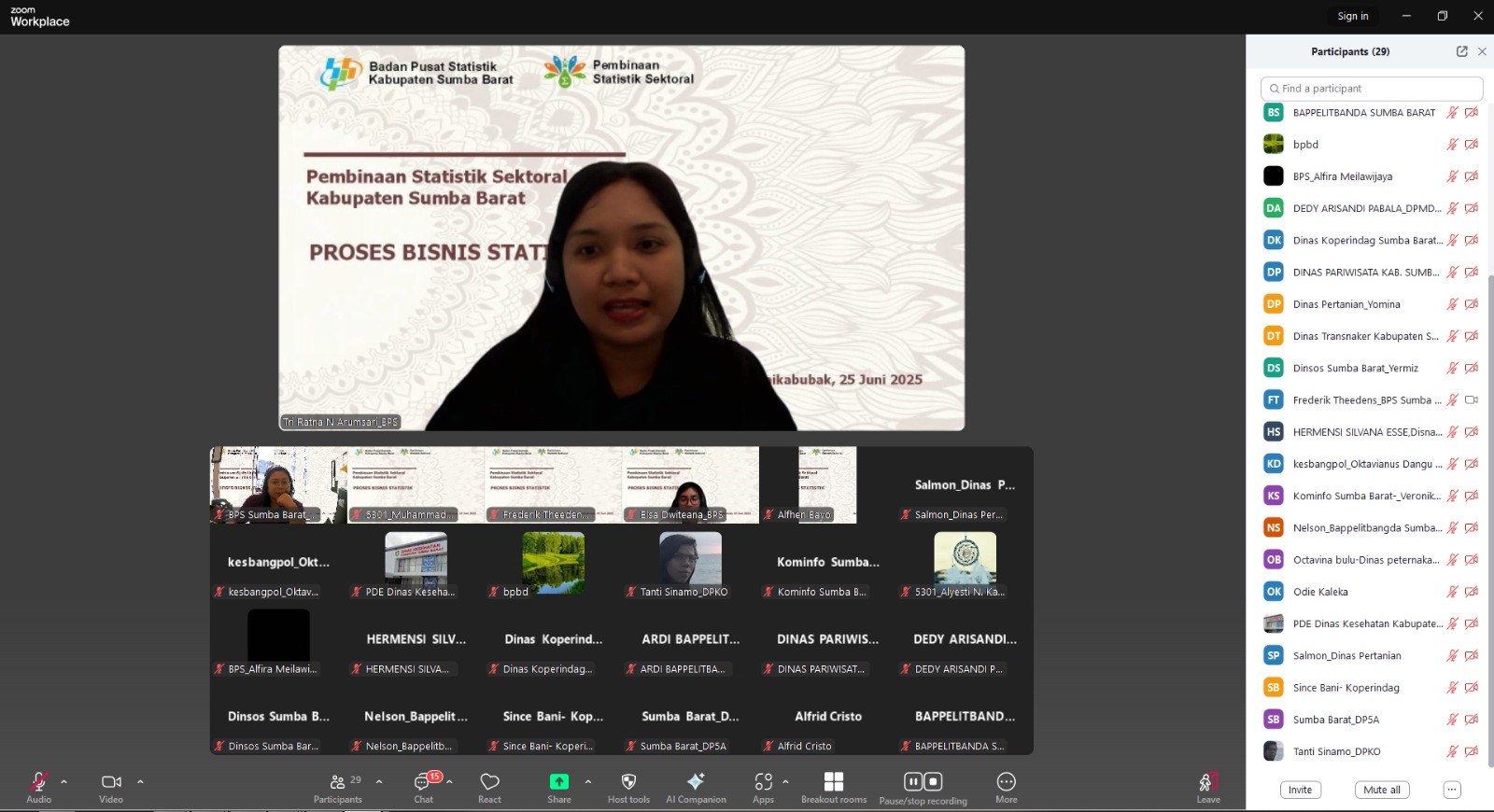The image size is (1494, 812).
Task: Pop out the Participants panel
Action: point(1461,51)
